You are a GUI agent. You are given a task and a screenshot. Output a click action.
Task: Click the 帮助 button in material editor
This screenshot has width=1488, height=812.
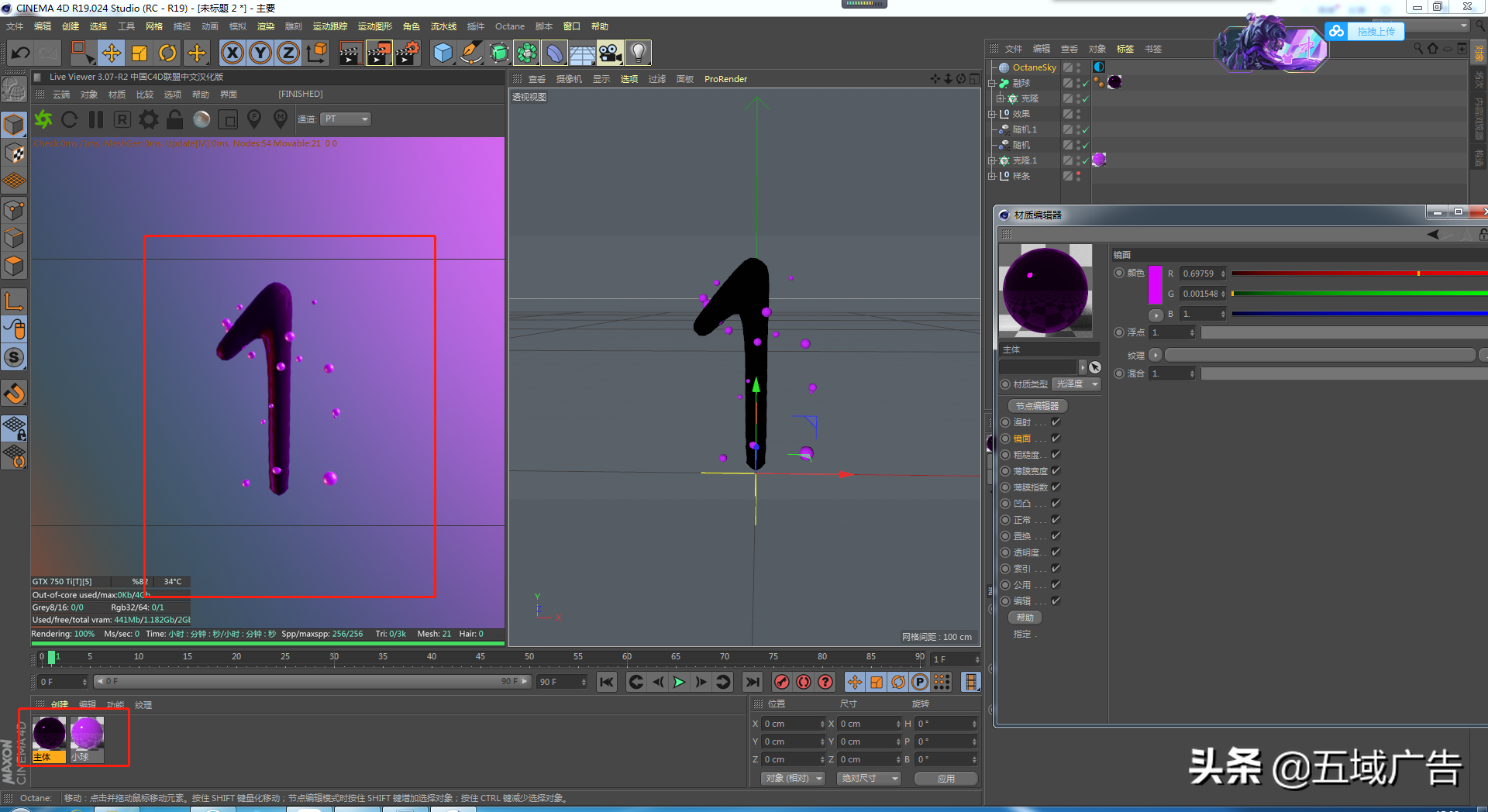1025,618
